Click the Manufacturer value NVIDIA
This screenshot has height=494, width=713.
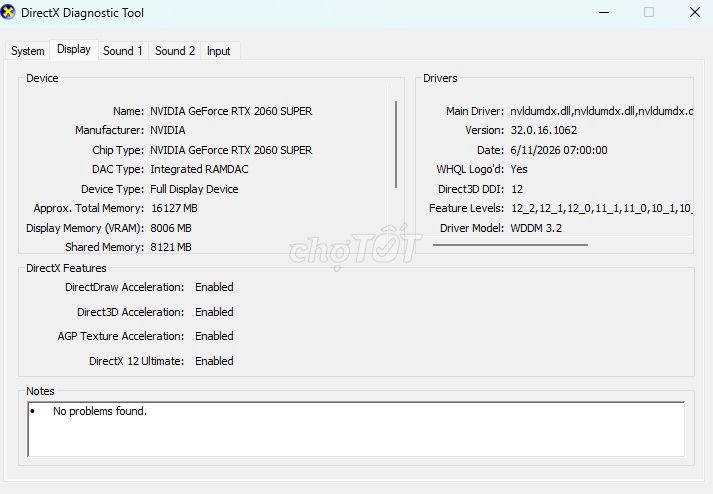168,130
